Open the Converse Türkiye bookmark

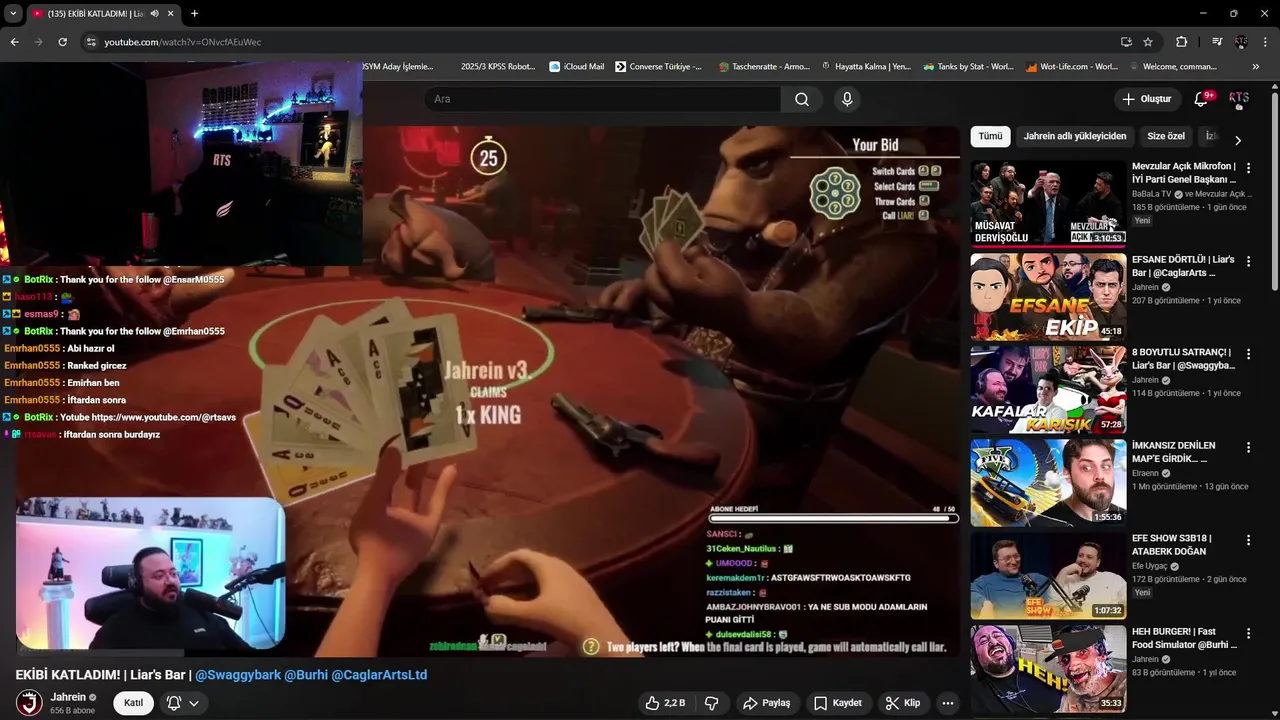point(659,67)
